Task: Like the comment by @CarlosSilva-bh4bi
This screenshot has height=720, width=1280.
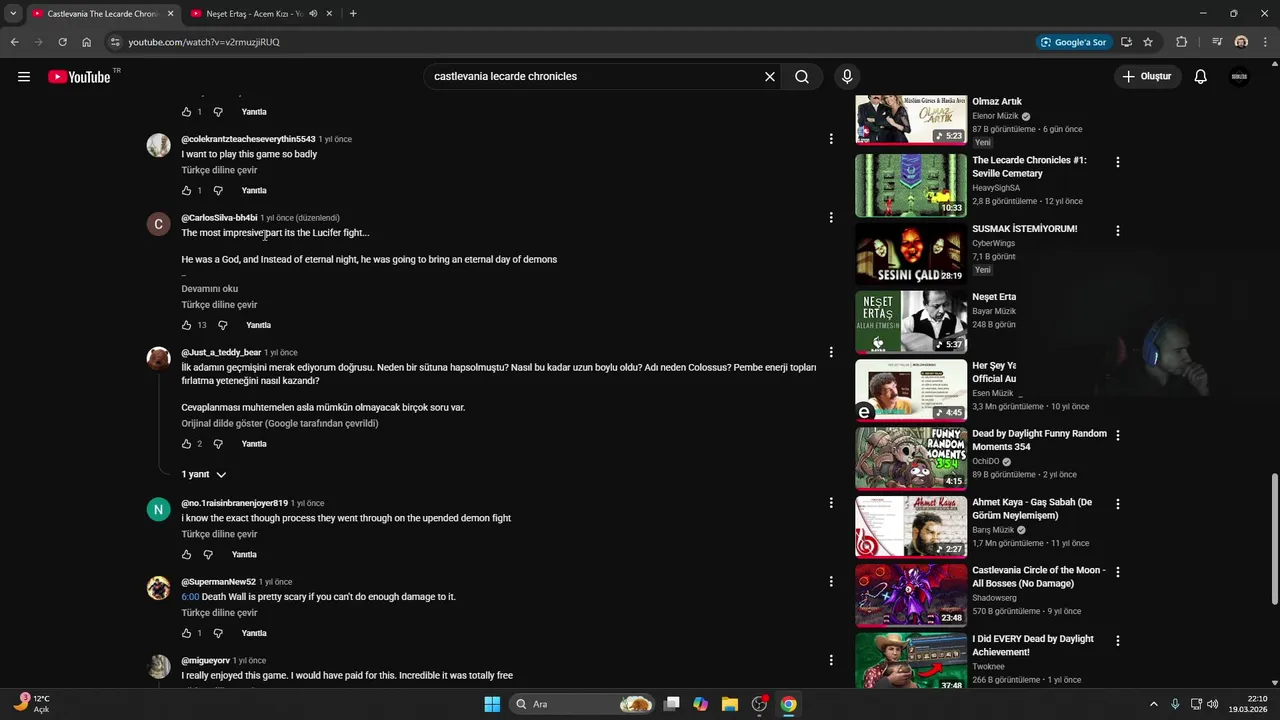Action: (x=186, y=325)
